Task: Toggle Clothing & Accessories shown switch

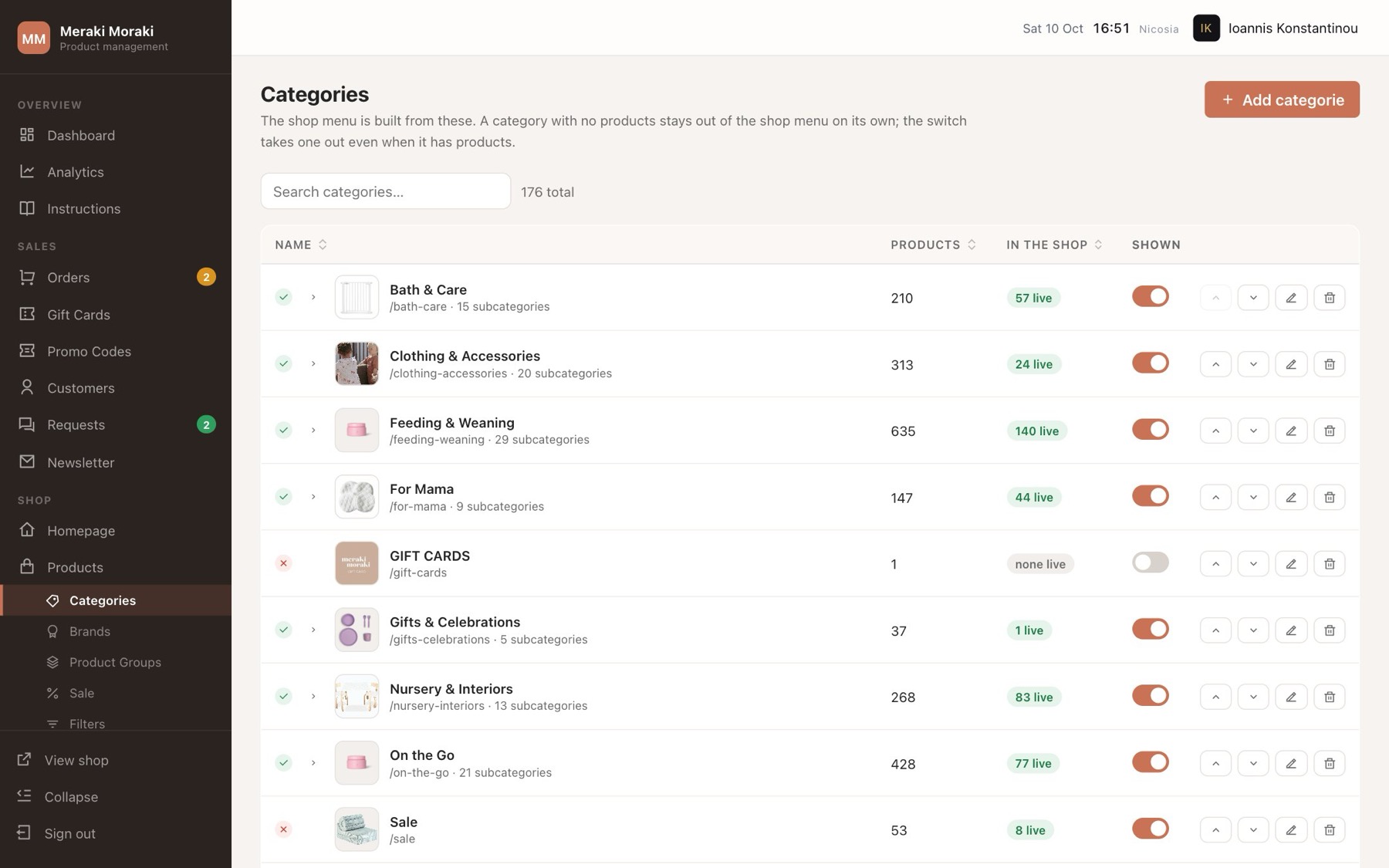Action: [x=1151, y=363]
